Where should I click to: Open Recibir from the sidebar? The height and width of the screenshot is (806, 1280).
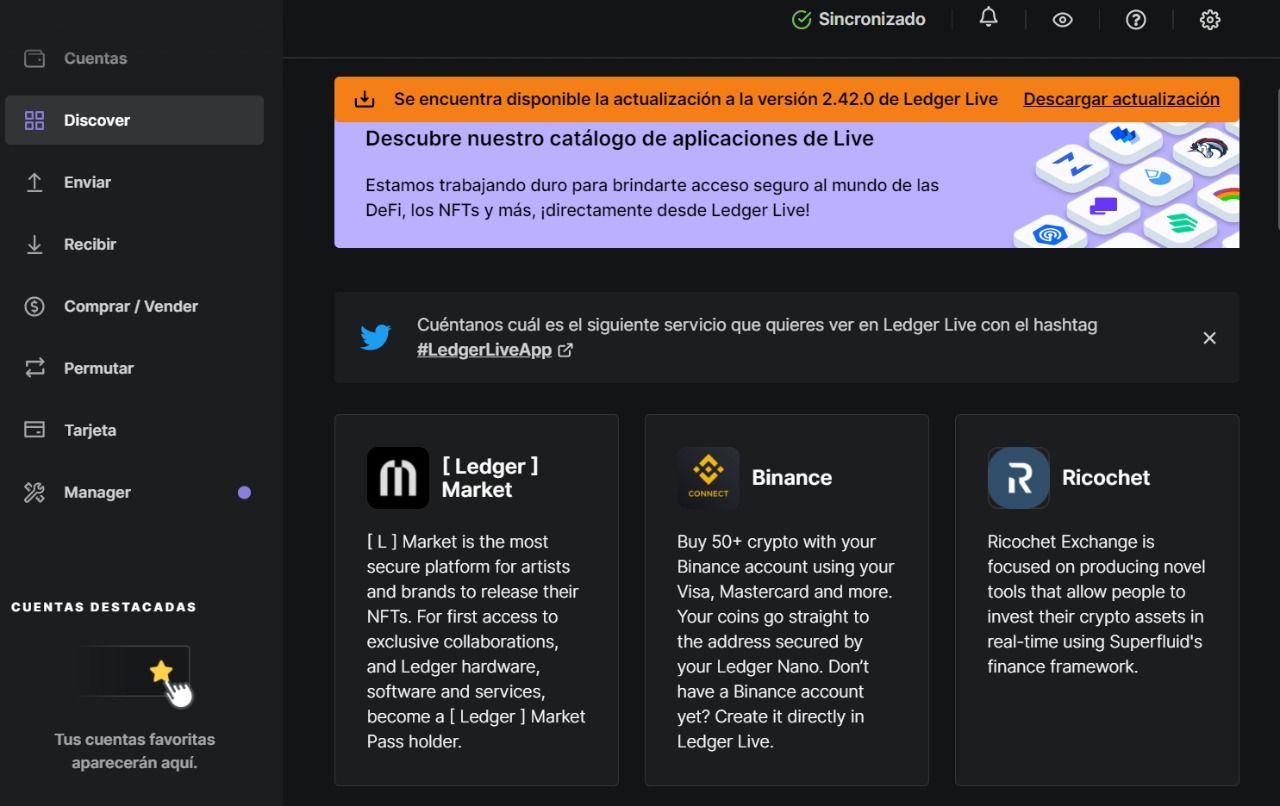134,244
